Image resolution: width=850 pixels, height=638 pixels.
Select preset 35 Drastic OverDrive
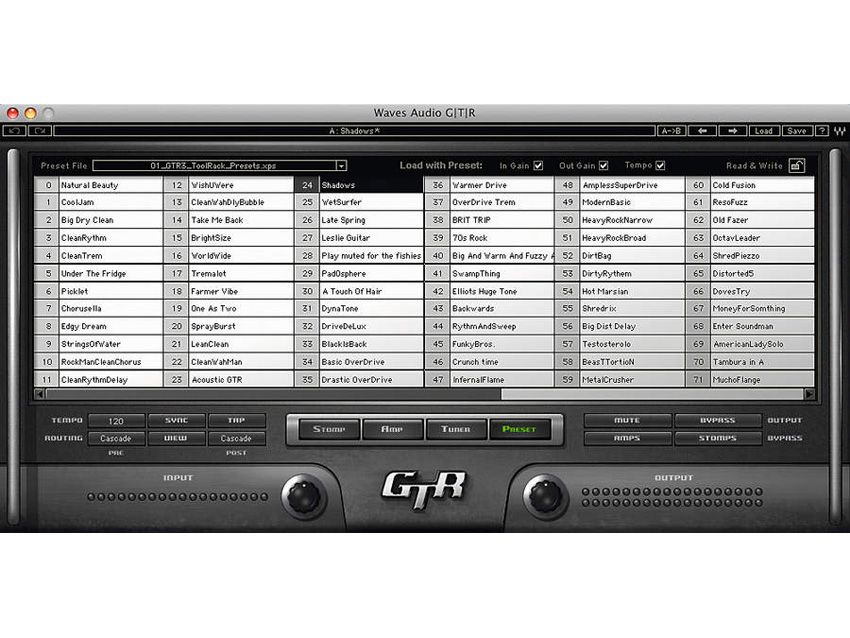(x=359, y=379)
